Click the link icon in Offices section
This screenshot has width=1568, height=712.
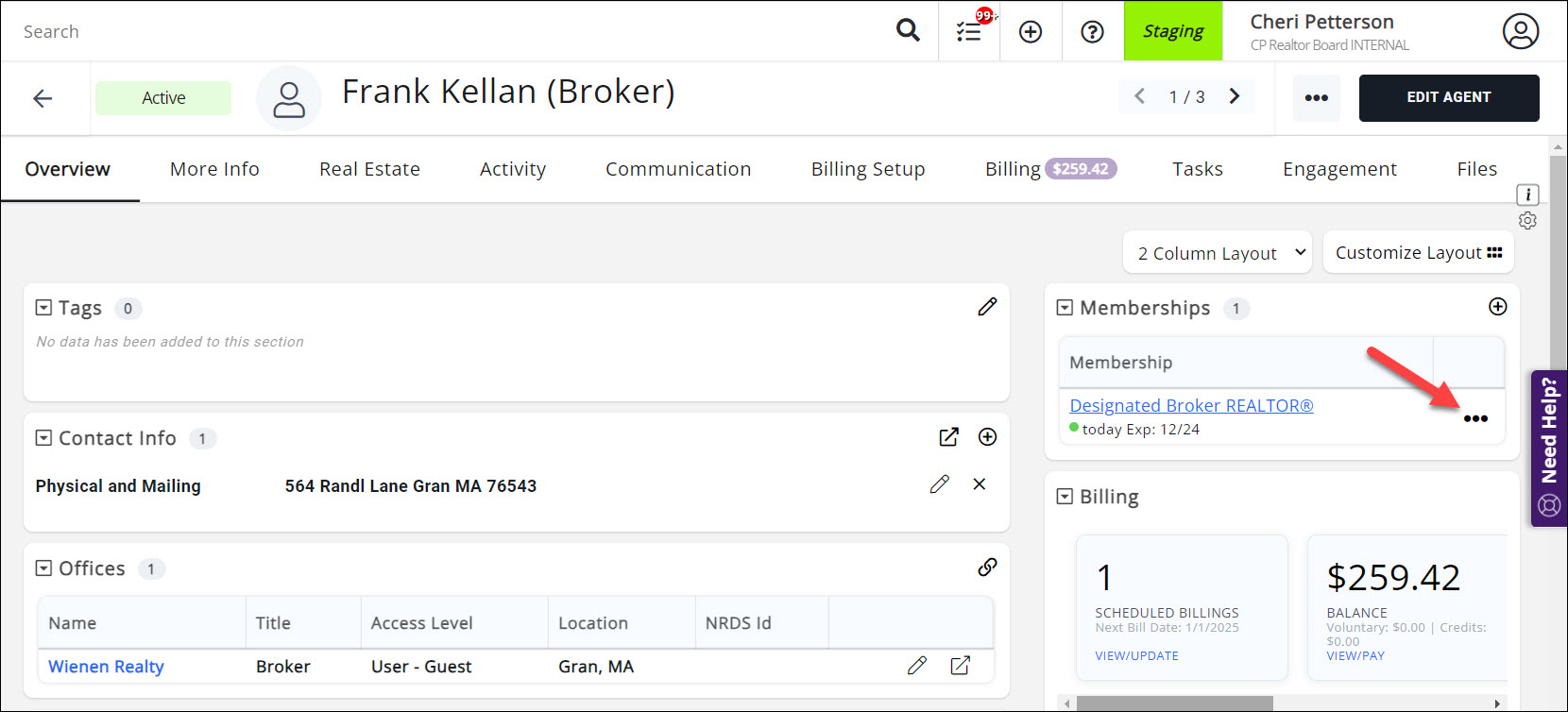point(987,568)
